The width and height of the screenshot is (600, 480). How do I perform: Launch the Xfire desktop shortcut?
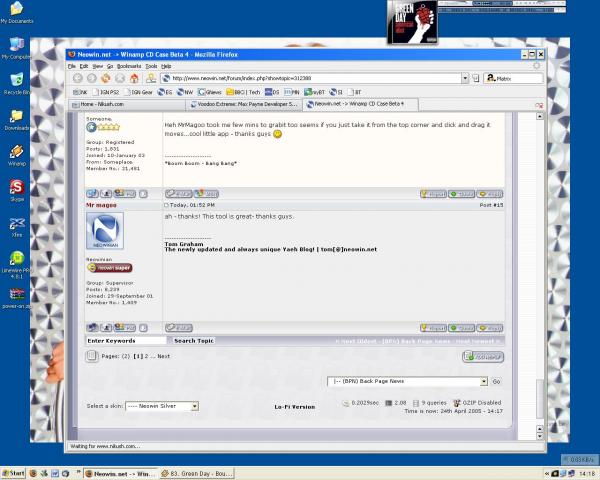coord(17,227)
